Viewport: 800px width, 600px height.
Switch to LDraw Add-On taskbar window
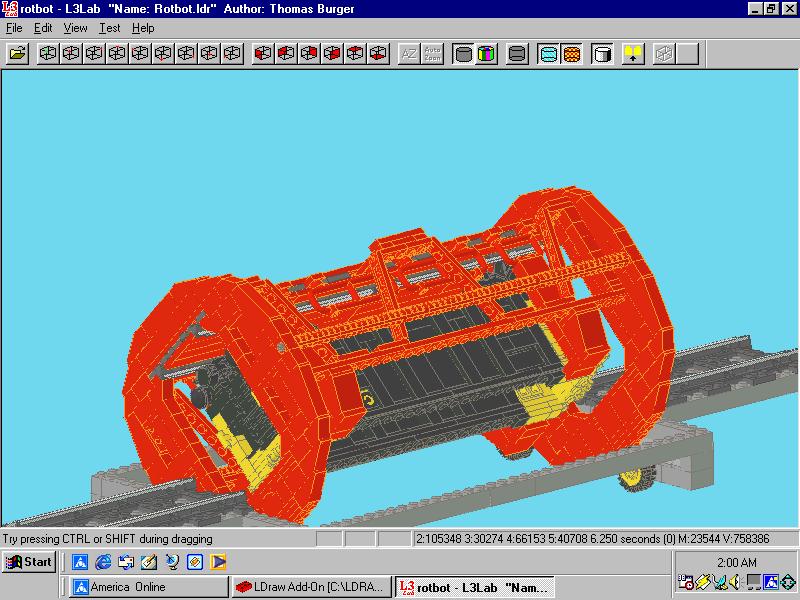(311, 587)
